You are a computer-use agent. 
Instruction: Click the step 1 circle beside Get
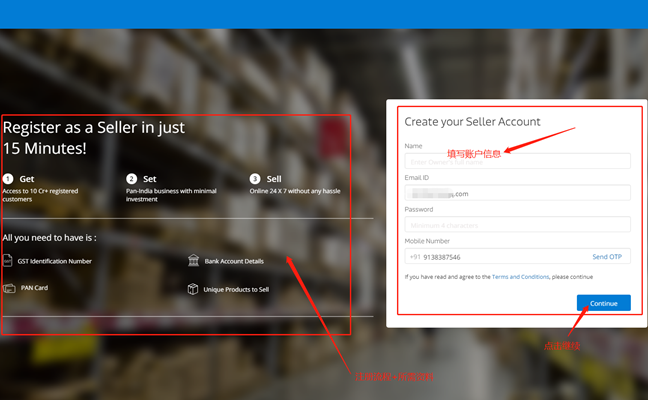pyautogui.click(x=9, y=179)
